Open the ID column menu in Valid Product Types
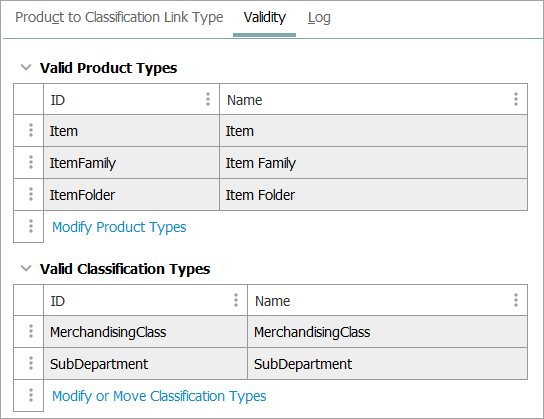This screenshot has width=544, height=419. click(x=208, y=99)
